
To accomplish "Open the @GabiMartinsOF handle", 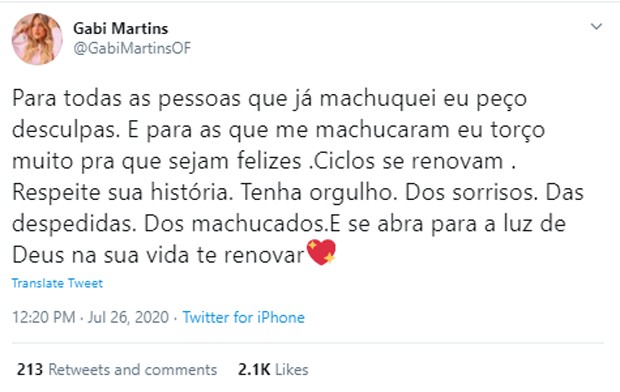I will [132, 48].
